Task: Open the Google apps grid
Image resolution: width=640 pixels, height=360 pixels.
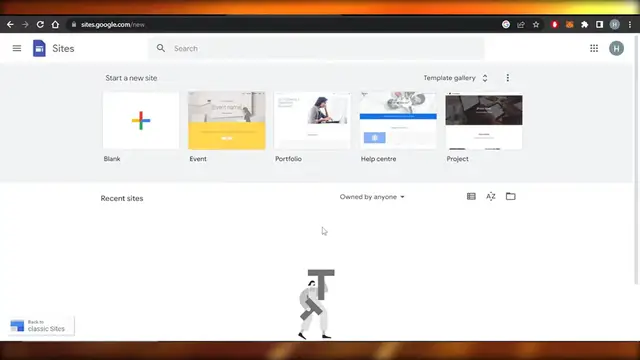Action: coord(594,48)
